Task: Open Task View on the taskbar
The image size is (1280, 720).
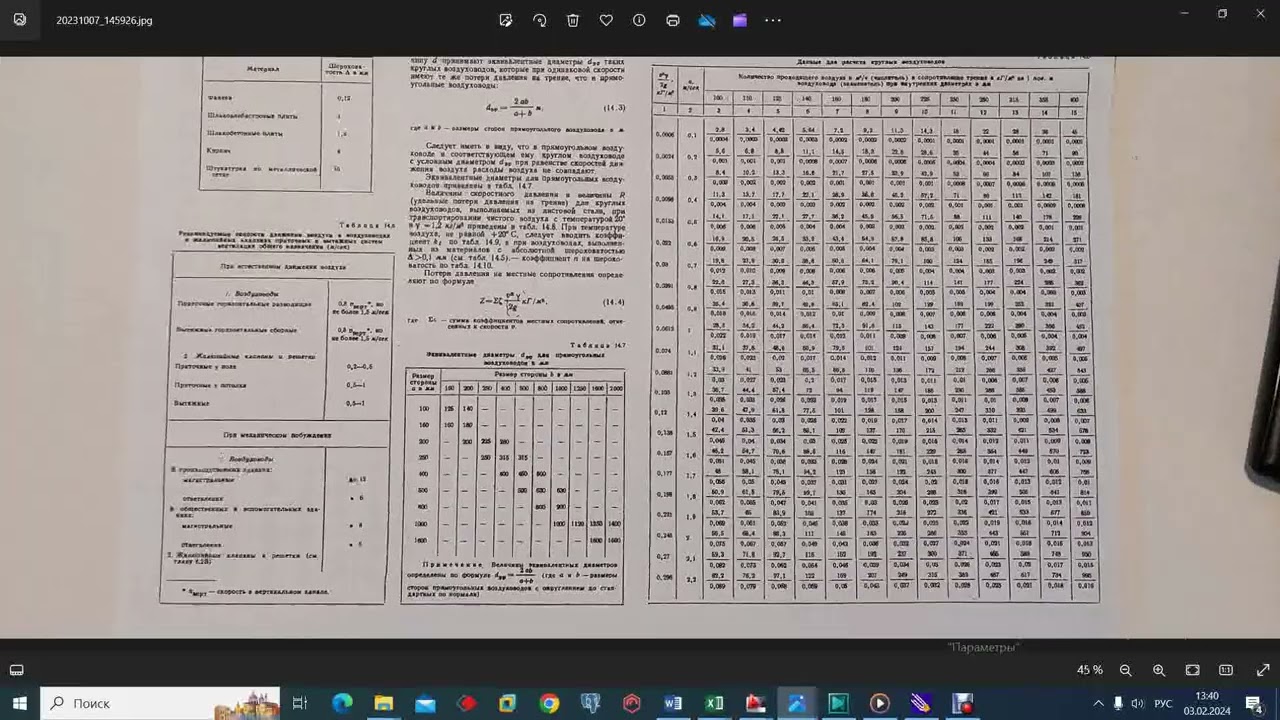Action: [x=299, y=703]
